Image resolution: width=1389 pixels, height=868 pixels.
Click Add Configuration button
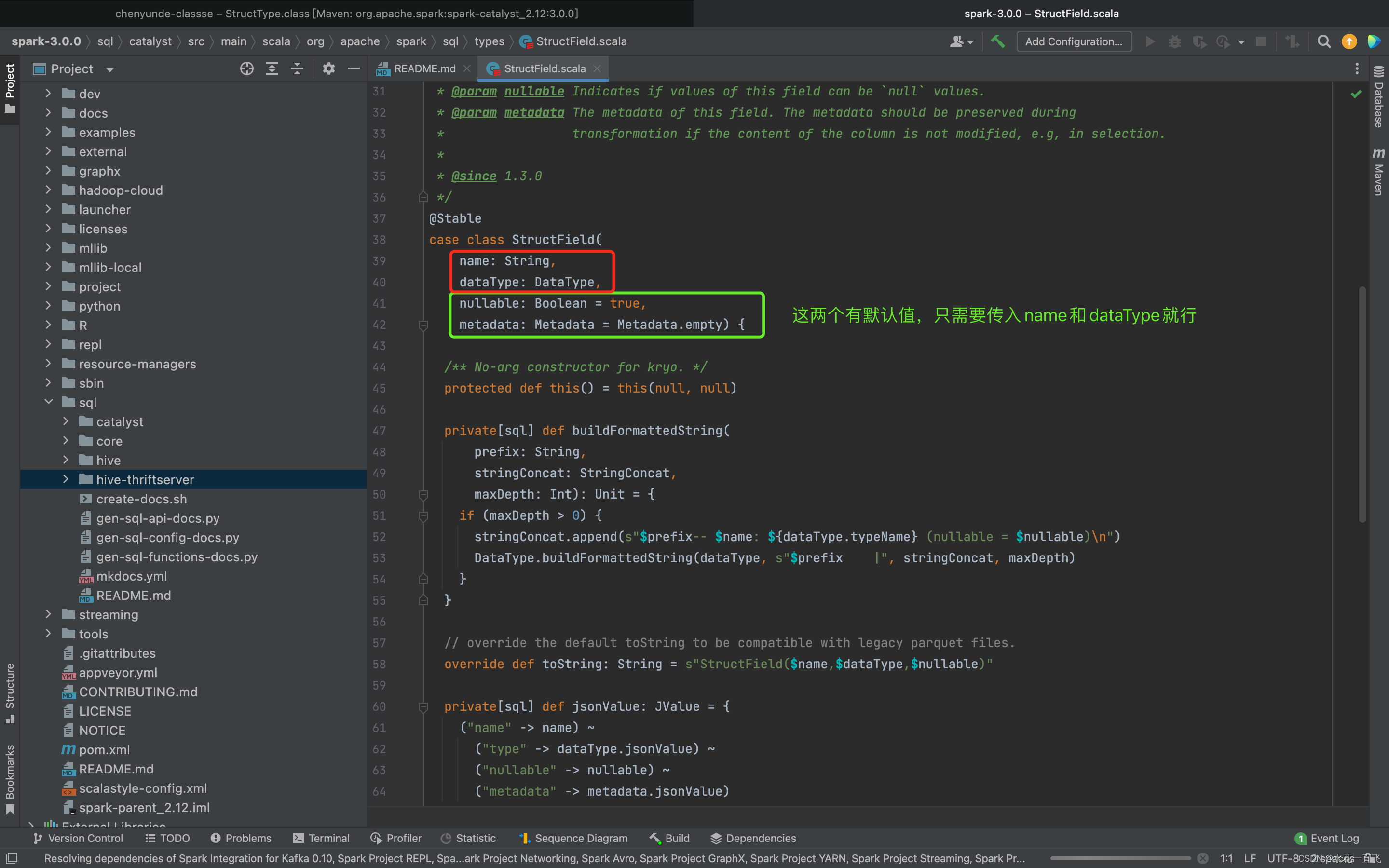click(x=1074, y=41)
